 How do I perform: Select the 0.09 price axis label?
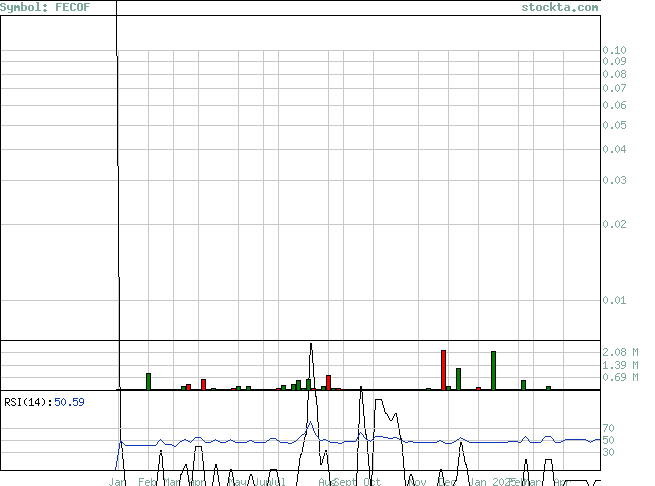614,61
